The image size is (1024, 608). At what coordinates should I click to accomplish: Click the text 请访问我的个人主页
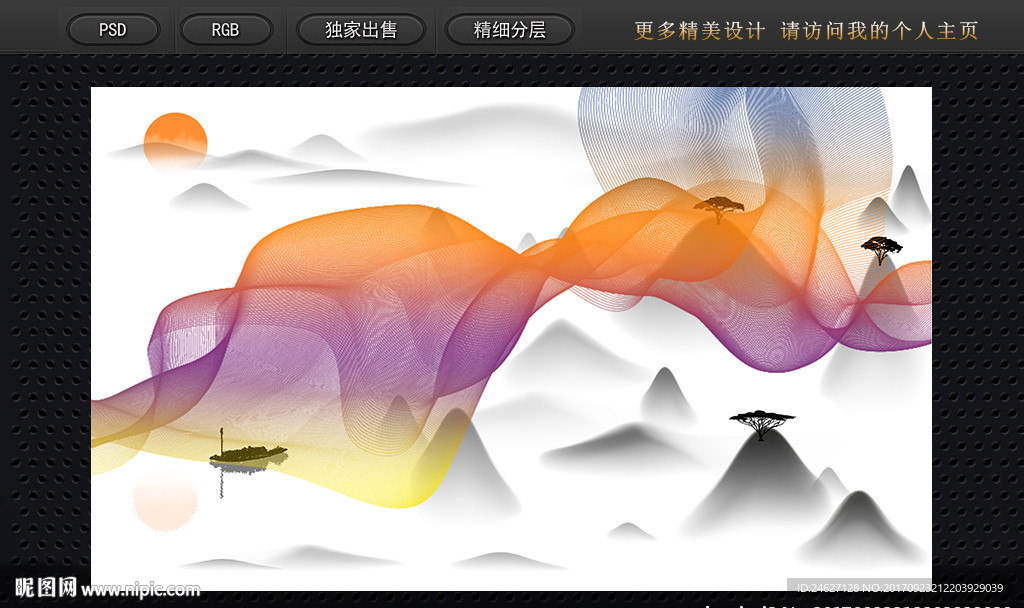point(880,31)
